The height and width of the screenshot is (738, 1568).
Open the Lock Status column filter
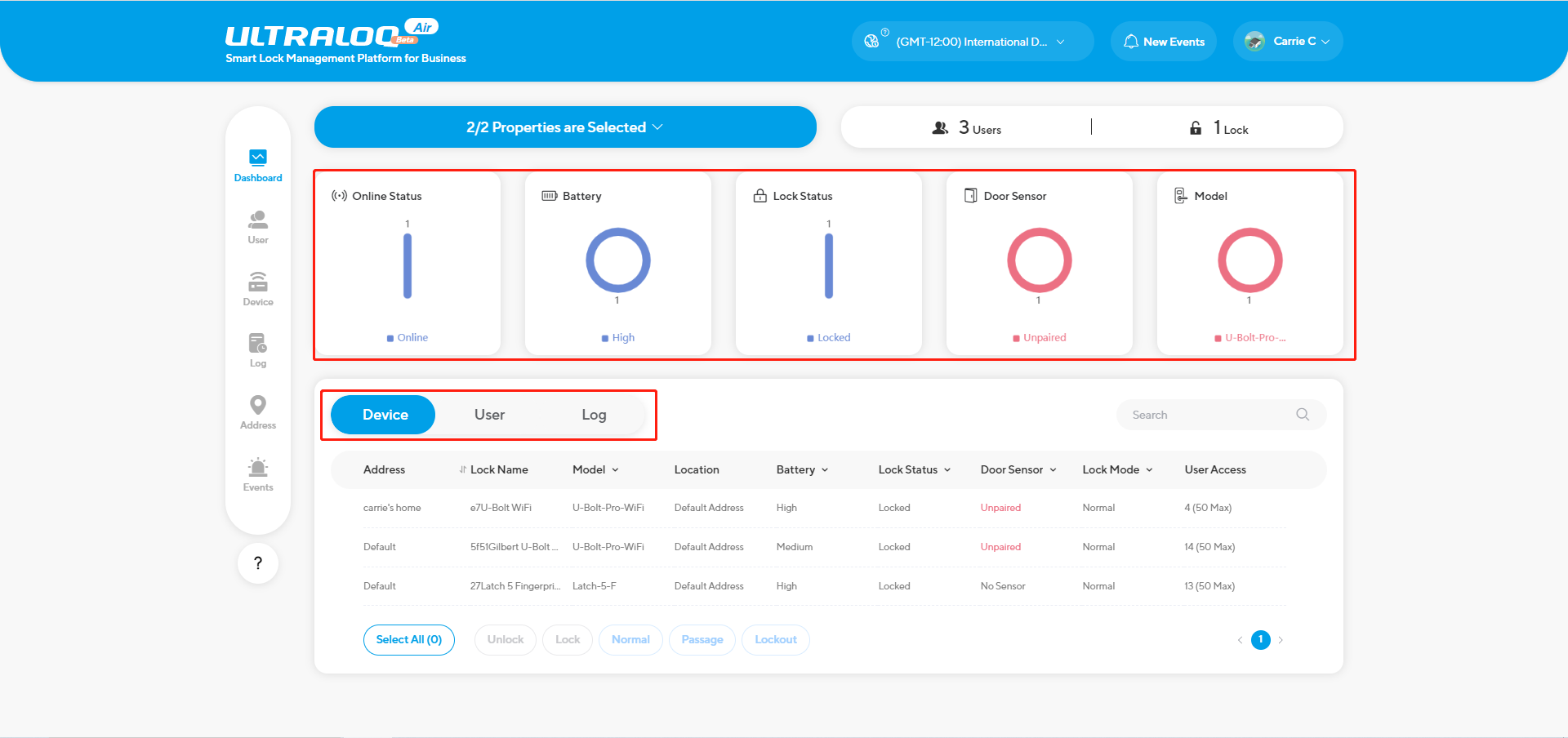pyautogui.click(x=947, y=470)
